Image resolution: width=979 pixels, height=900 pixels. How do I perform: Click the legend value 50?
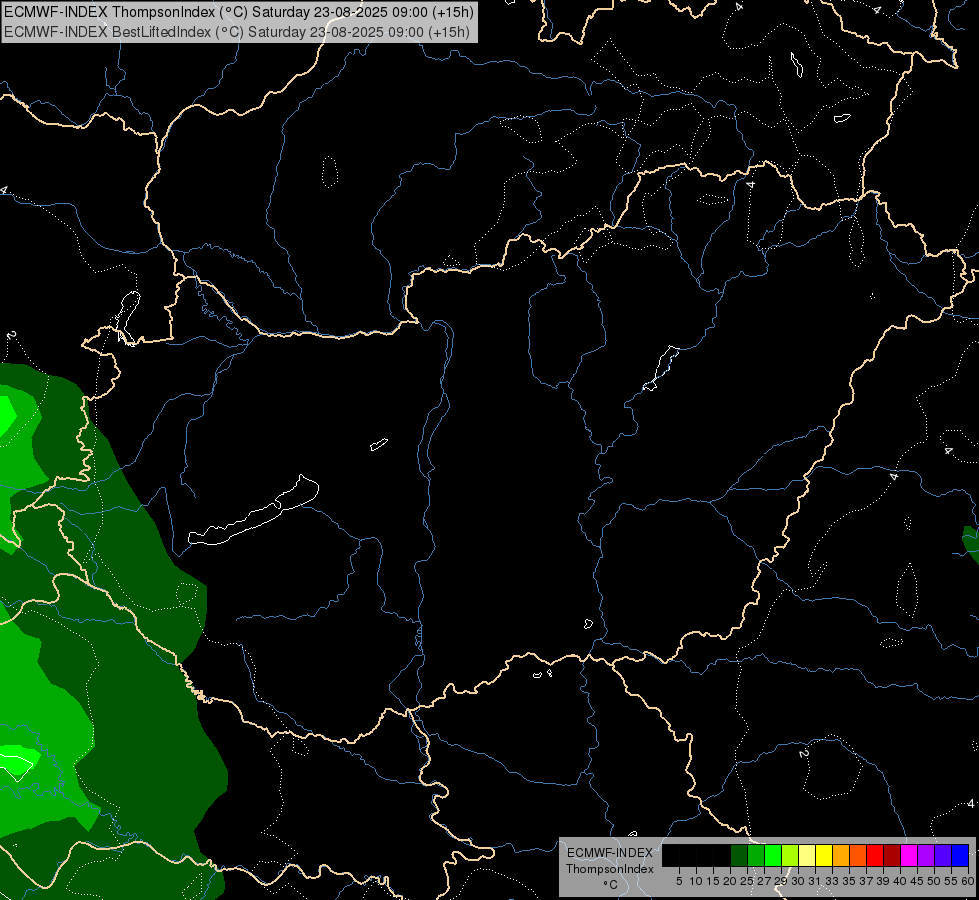(x=935, y=881)
